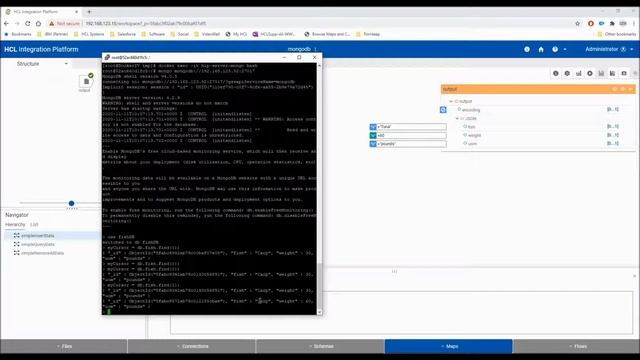Select simpleRemoveAllData map in Navigator

(42, 253)
